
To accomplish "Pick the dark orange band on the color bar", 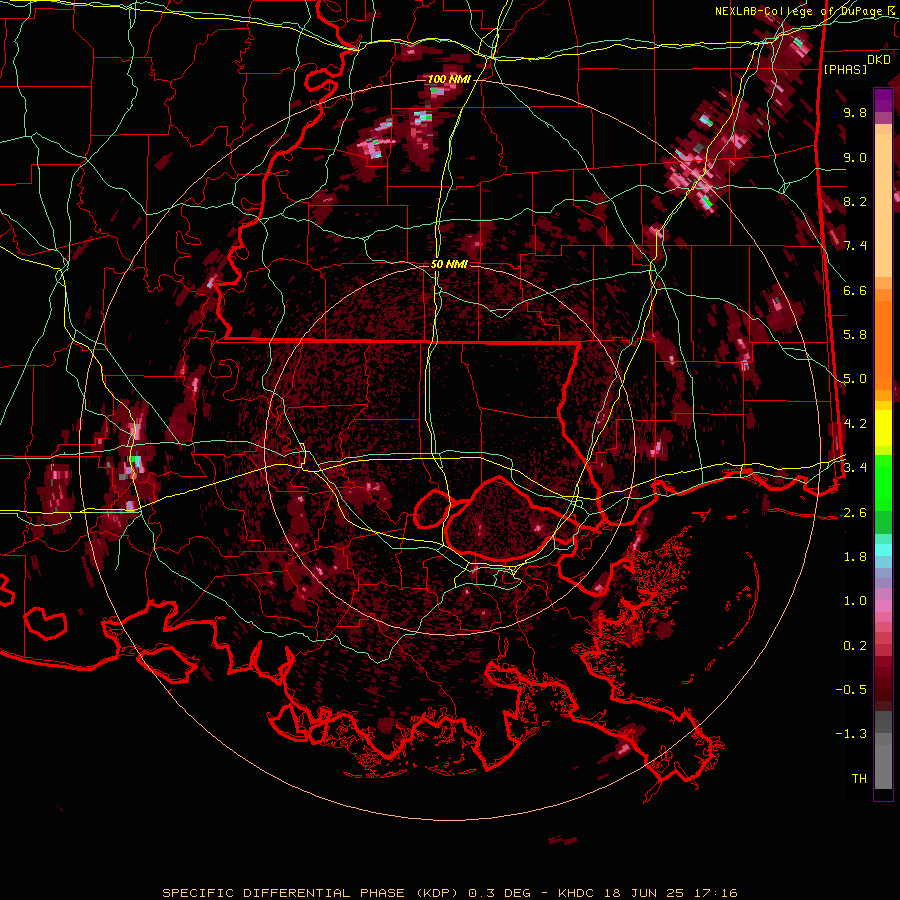I will coord(883,346).
